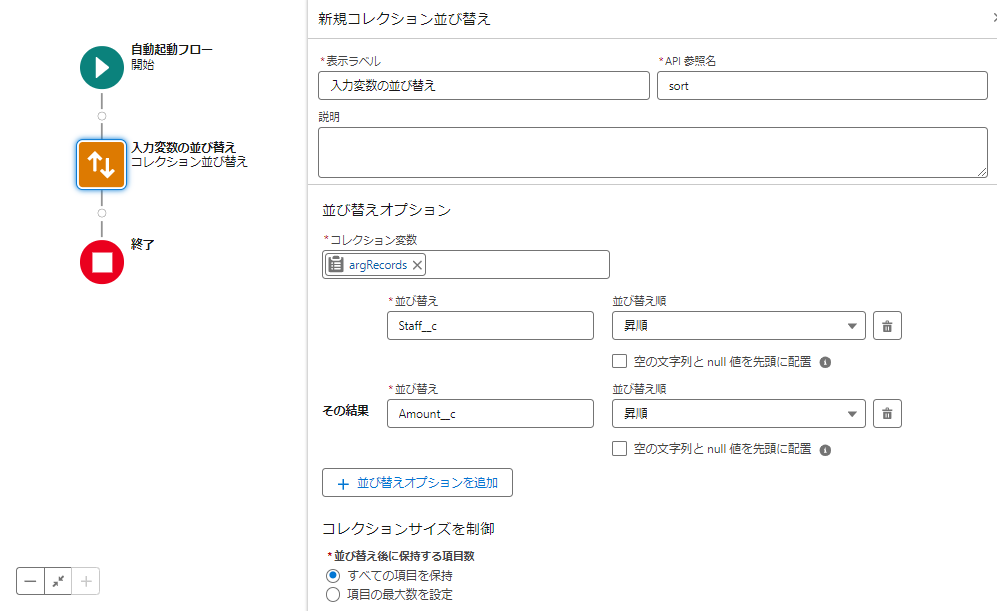Screen dimensions: 997x611
Task: Delete the Staff__c sort row with trash icon
Action: (887, 326)
